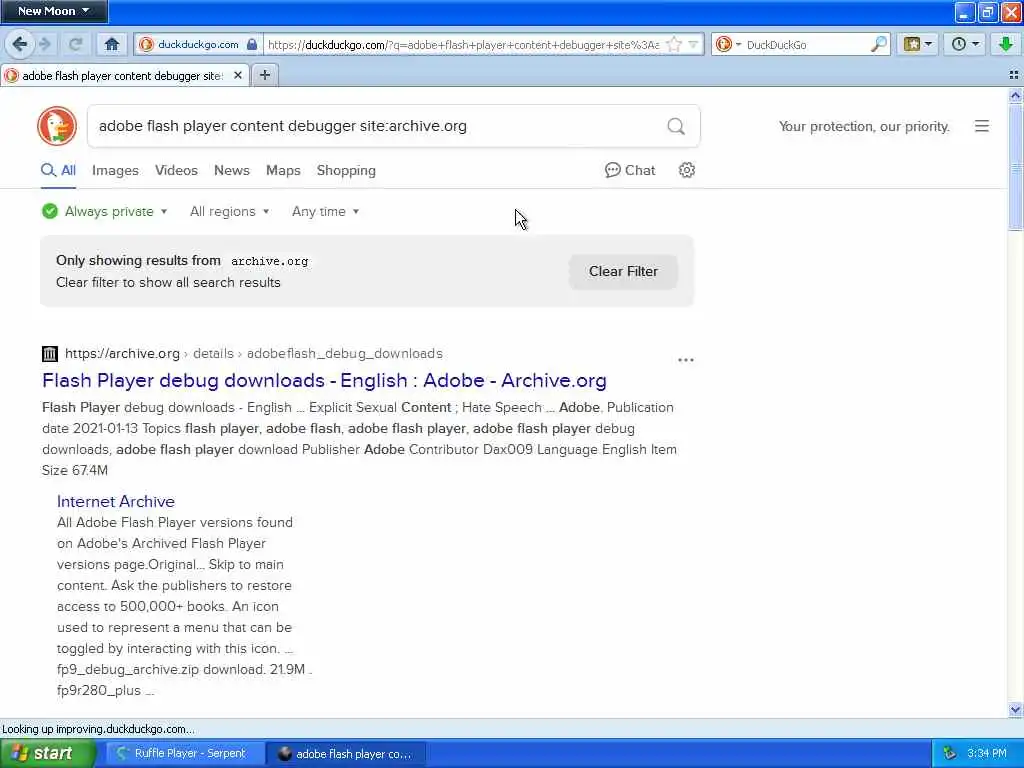Click the 'fp9_debug_archive.zip download' snippet text
The image size is (1024, 768).
click(161, 669)
